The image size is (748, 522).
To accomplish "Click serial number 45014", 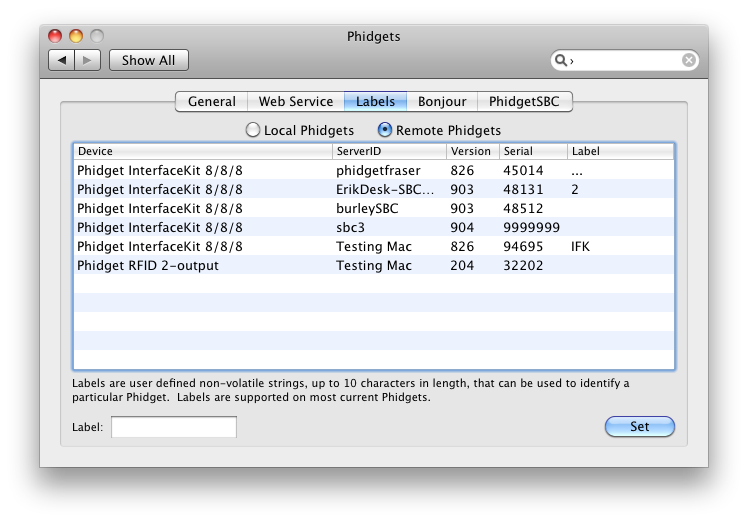I will [x=523, y=170].
